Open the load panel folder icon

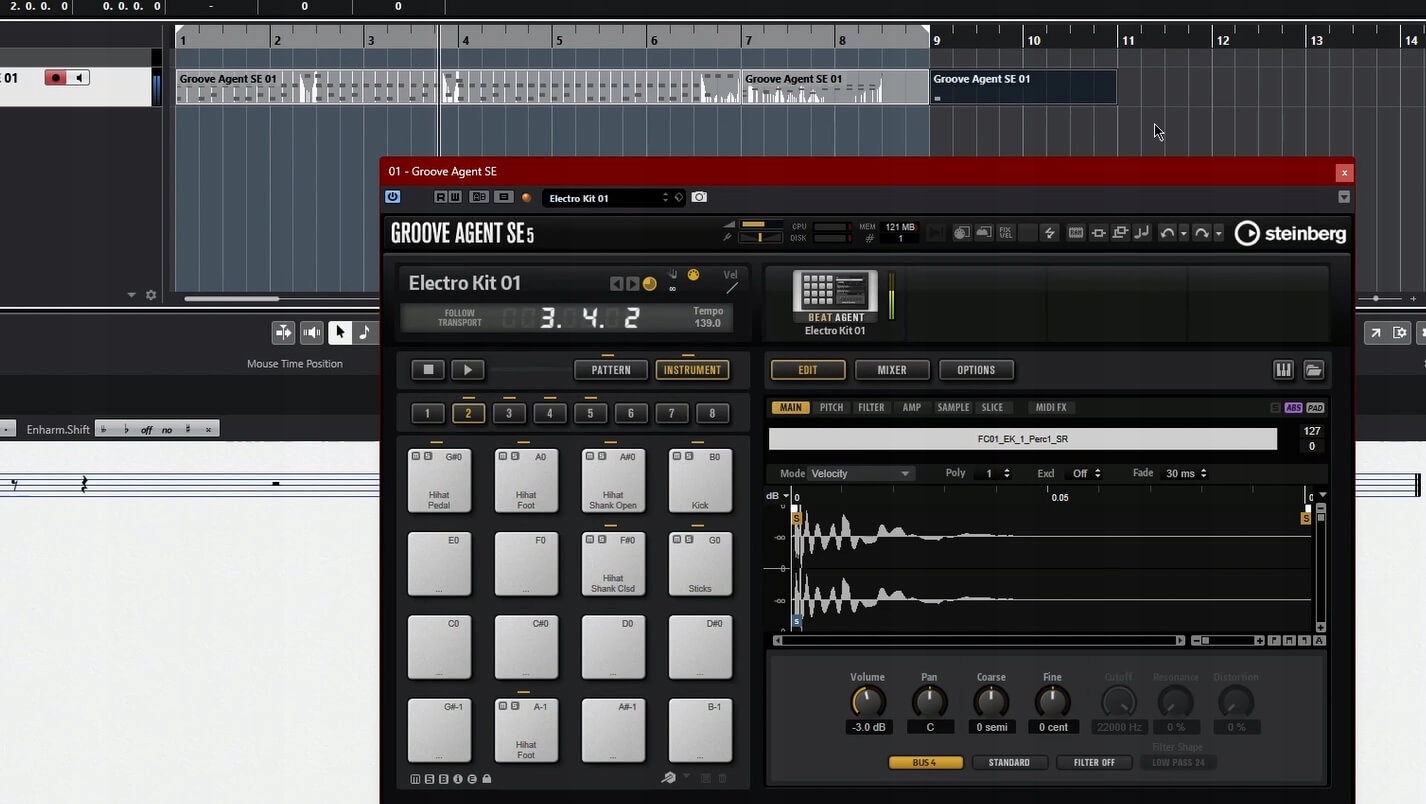(x=1314, y=370)
